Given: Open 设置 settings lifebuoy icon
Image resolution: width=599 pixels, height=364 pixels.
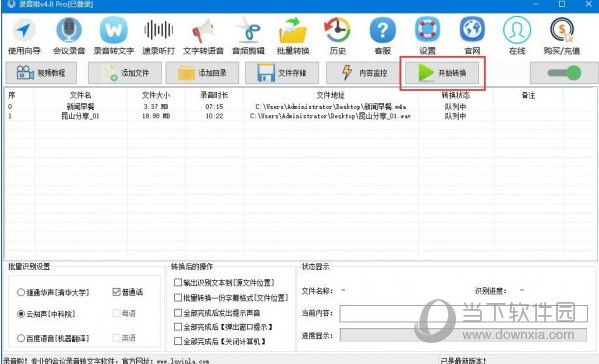Looking at the screenshot, I should tap(427, 36).
